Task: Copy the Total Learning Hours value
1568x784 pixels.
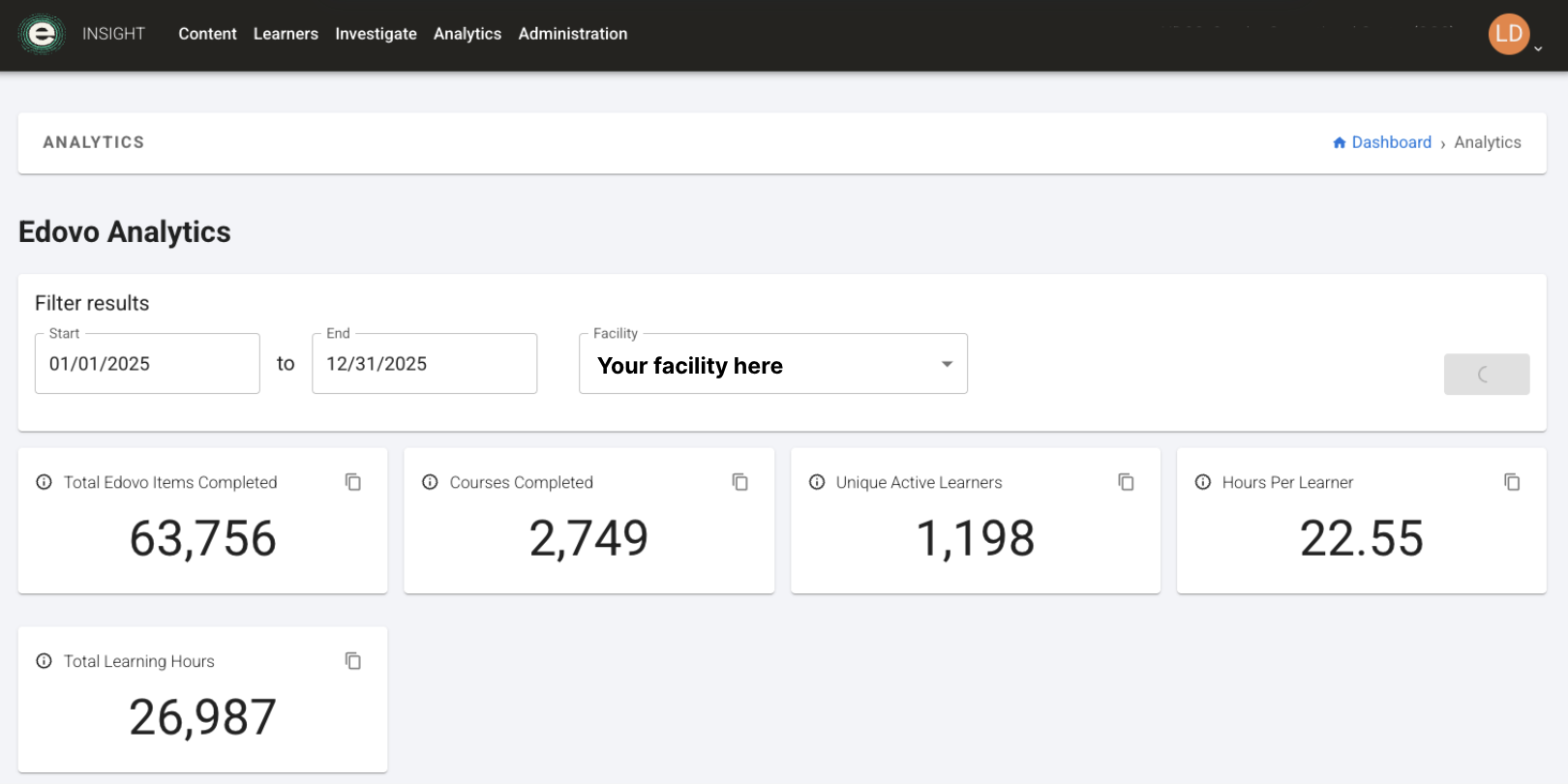Action: 353,661
